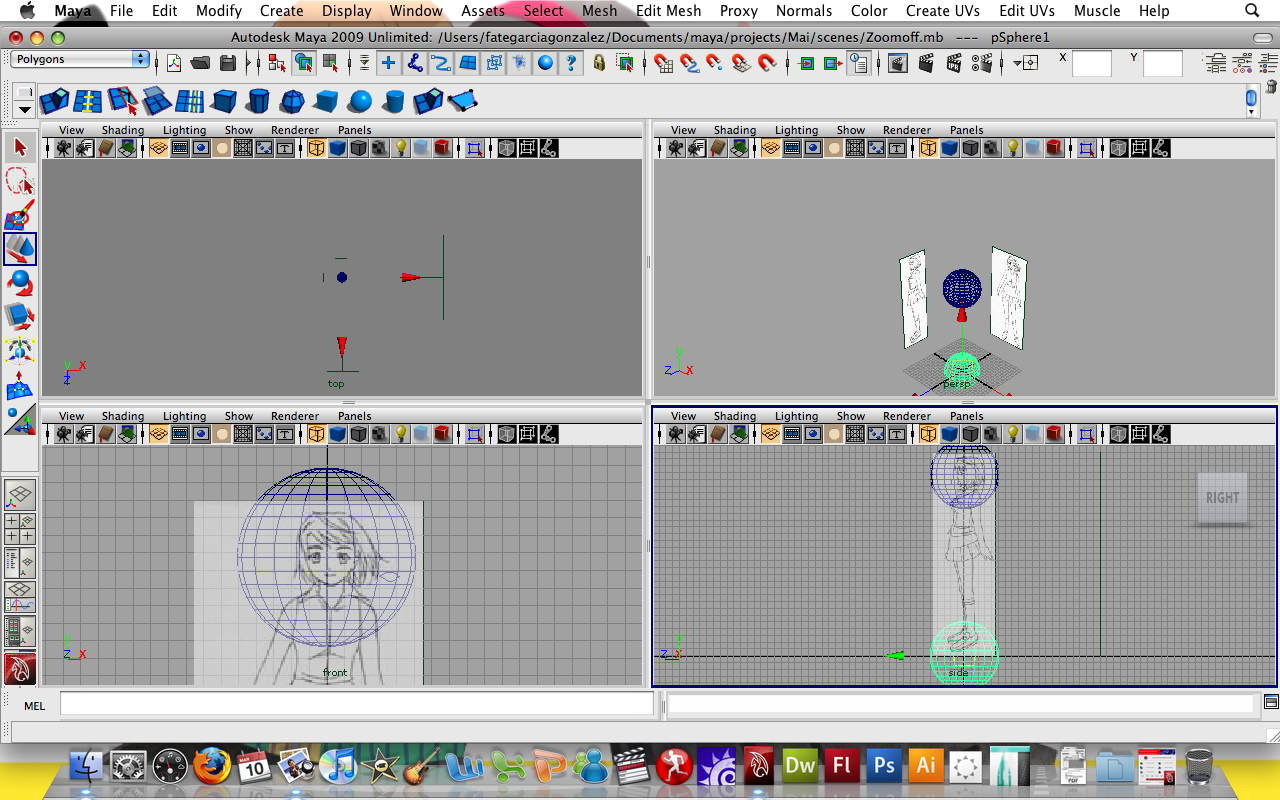
Task: Toggle the lock selection padlock
Action: point(599,63)
